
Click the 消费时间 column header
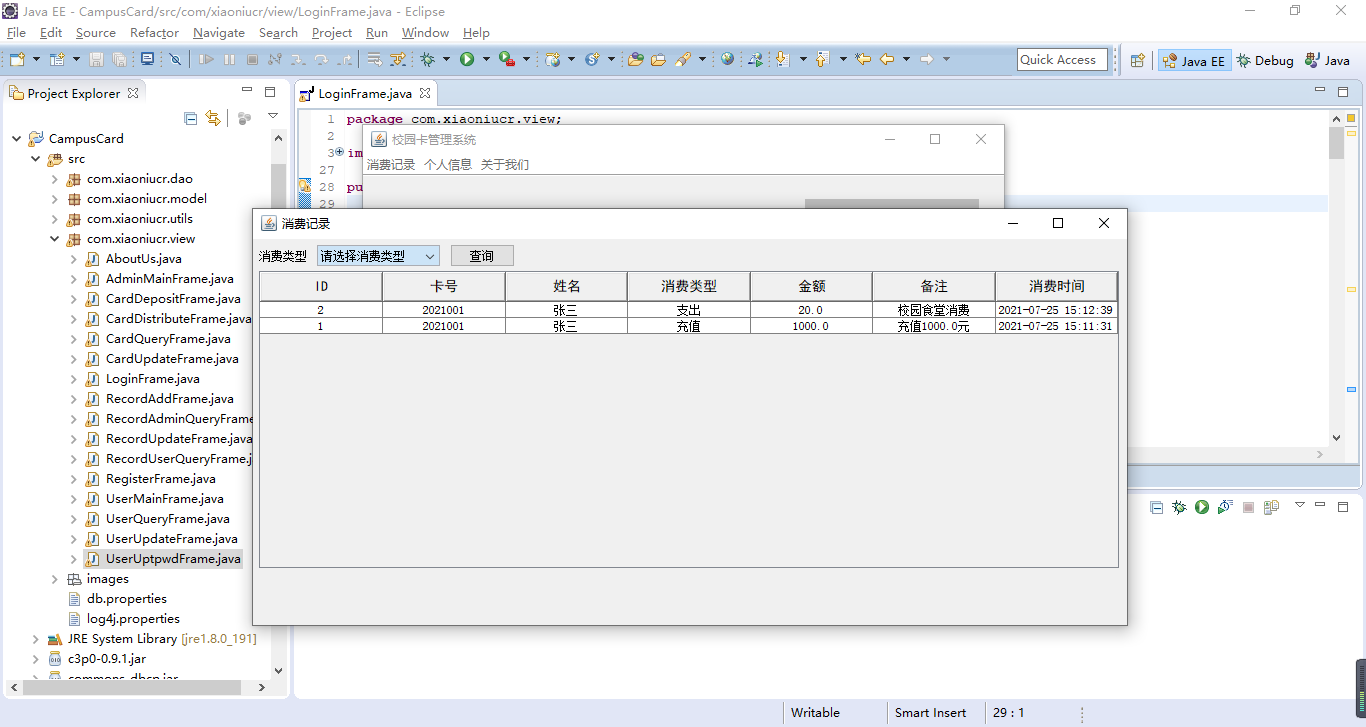pyautogui.click(x=1056, y=286)
